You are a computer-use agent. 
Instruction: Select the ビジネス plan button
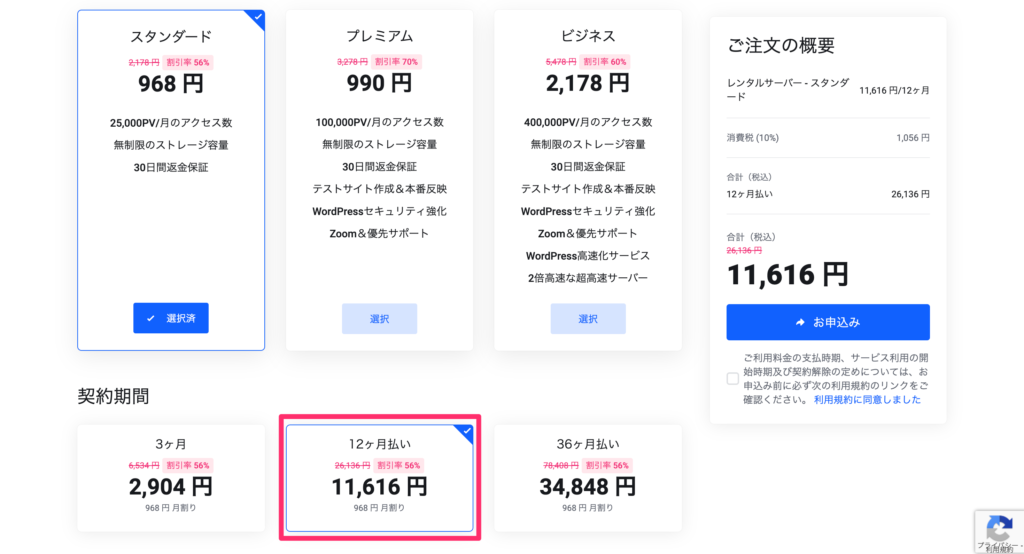tap(588, 319)
